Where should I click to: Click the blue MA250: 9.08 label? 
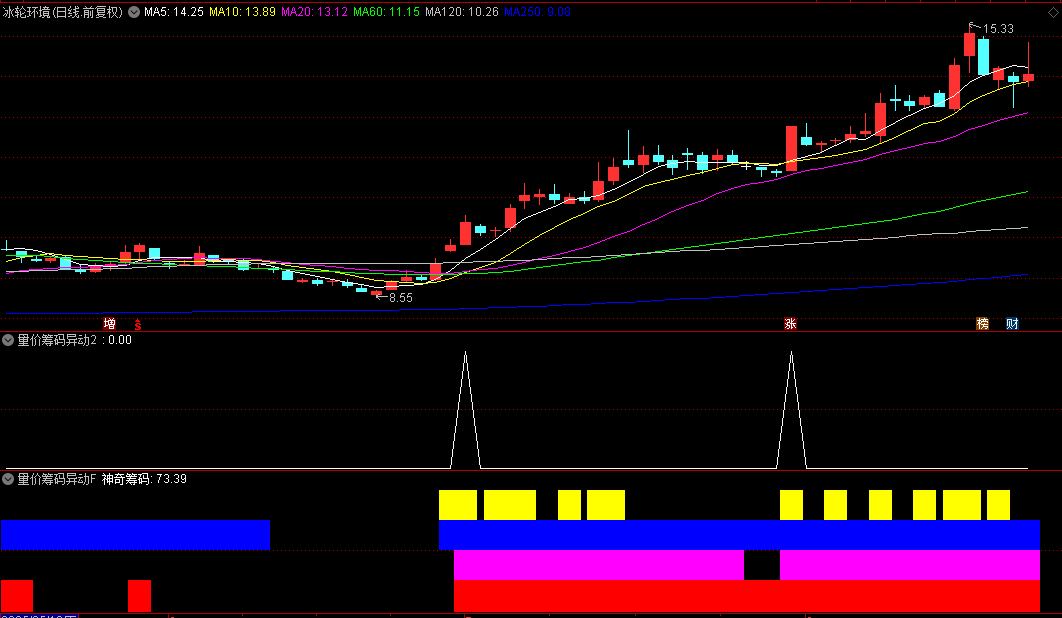pos(537,12)
